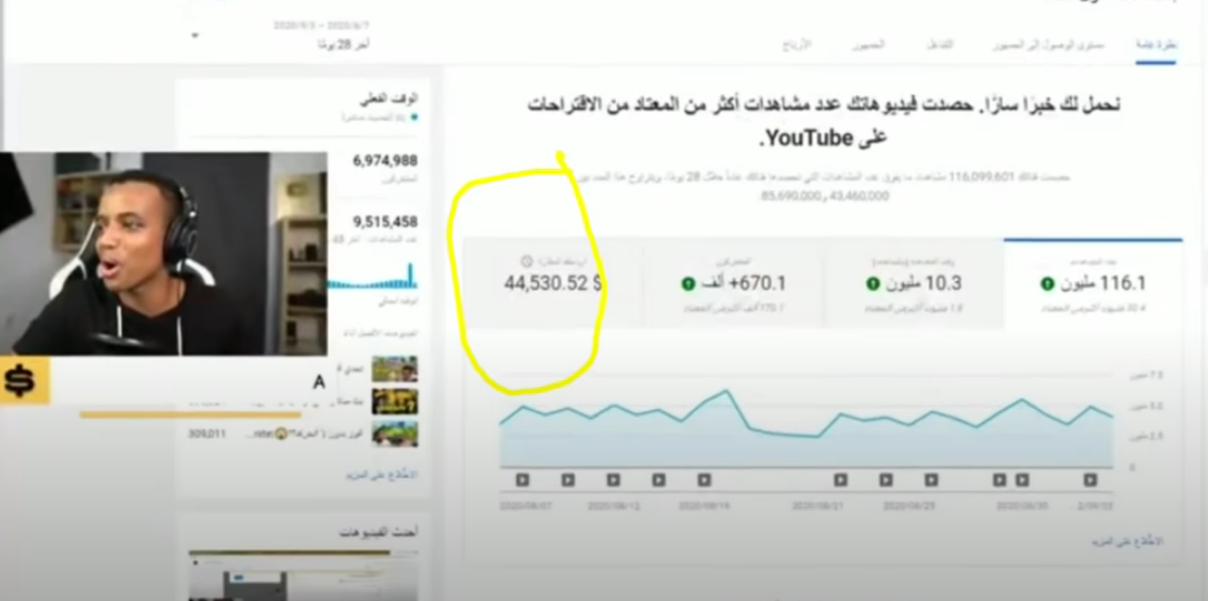Open the top video thumbnail in the realtime list
The image size is (1208, 601).
tap(395, 369)
